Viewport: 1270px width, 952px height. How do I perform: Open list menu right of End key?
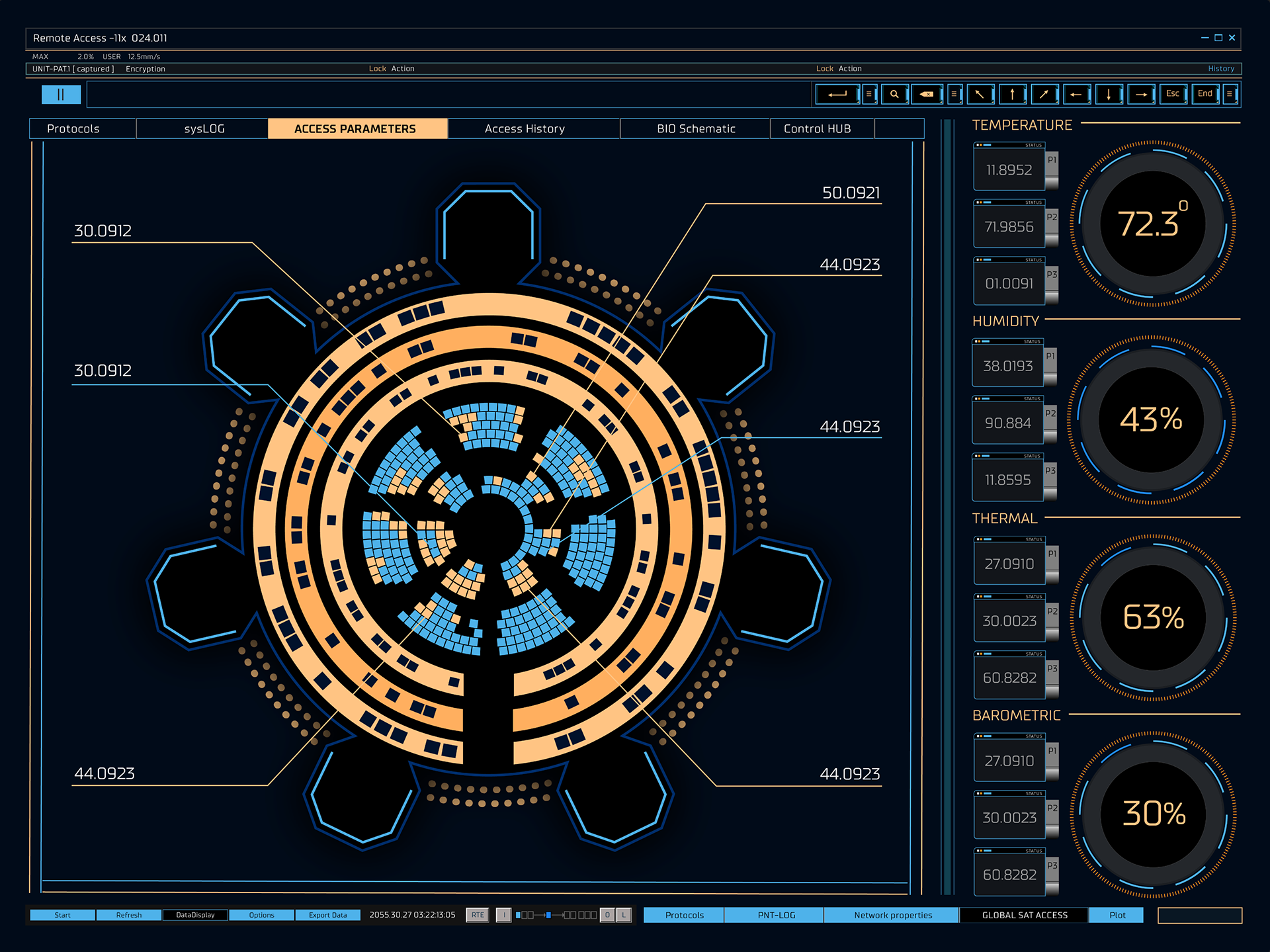[1230, 95]
